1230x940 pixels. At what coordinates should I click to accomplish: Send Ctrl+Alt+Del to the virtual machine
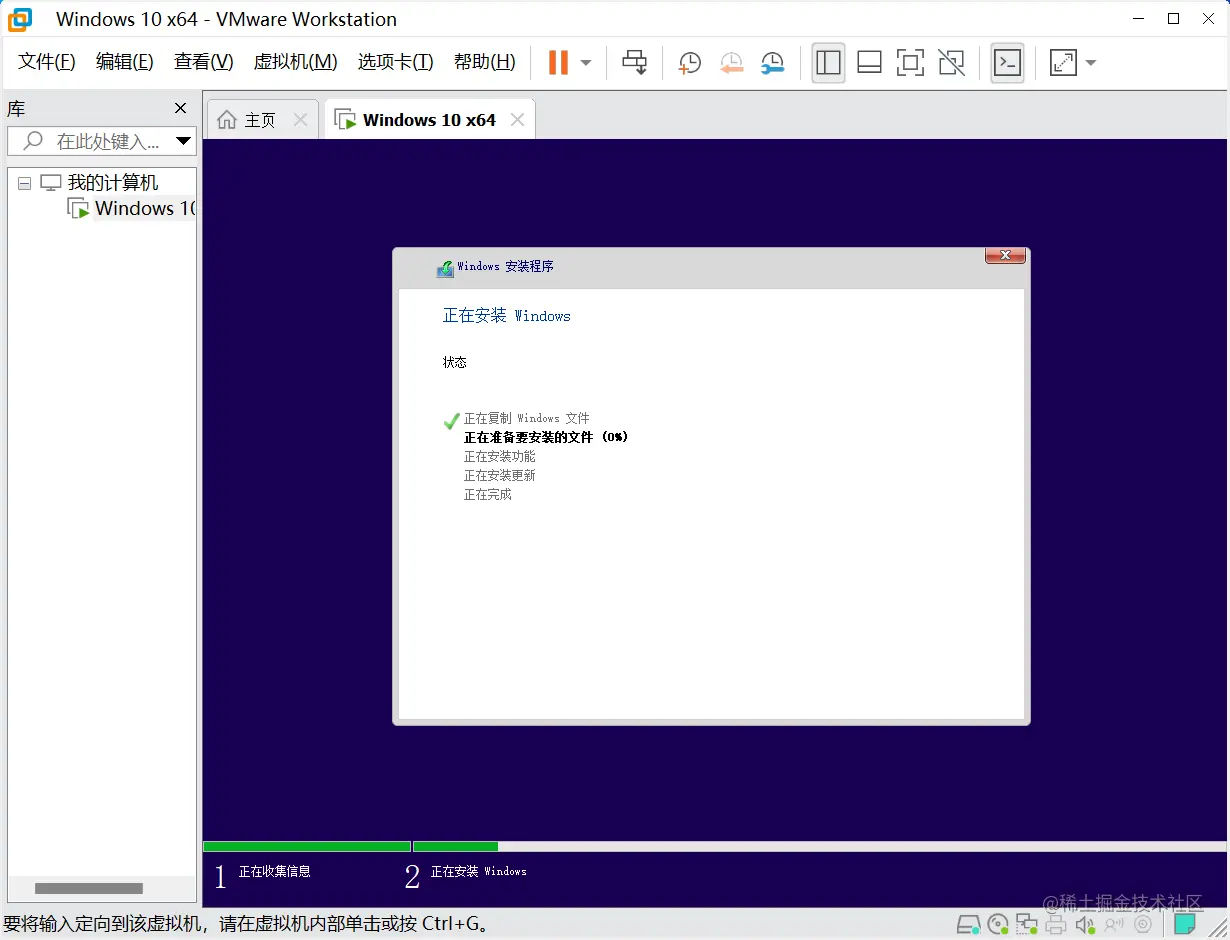pos(634,62)
